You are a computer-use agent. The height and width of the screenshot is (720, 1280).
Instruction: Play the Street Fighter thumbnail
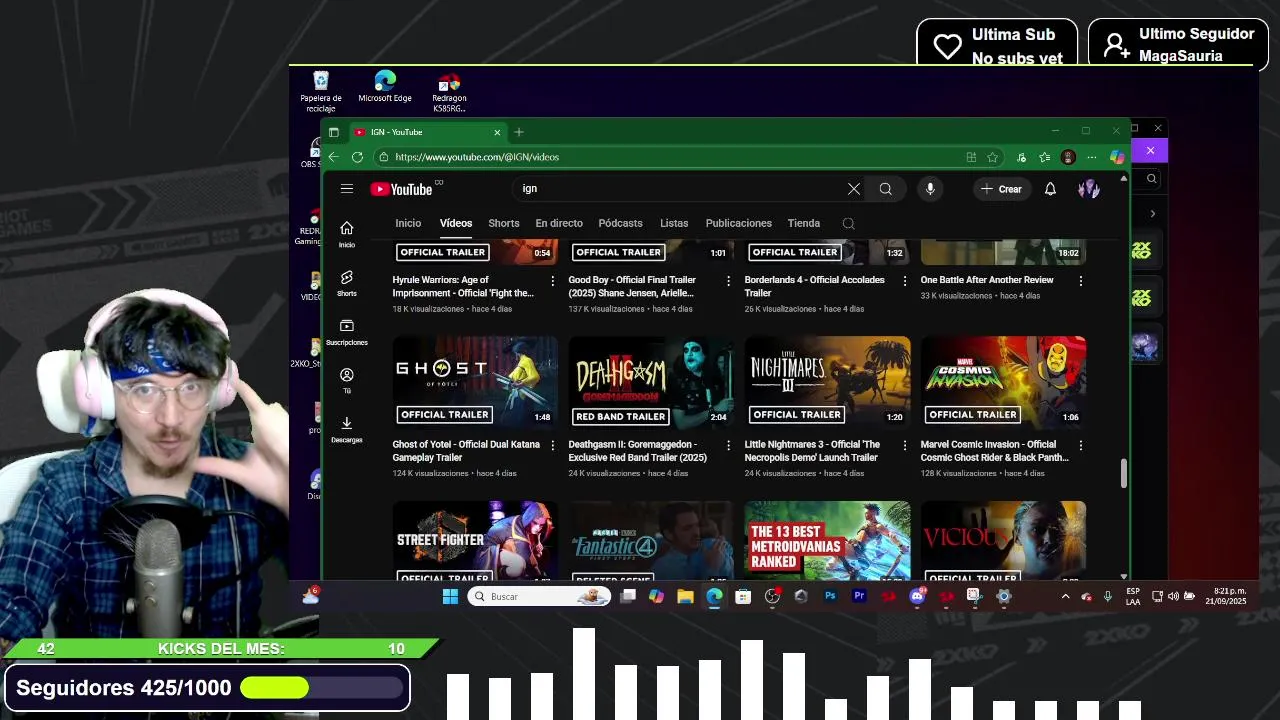coord(476,540)
